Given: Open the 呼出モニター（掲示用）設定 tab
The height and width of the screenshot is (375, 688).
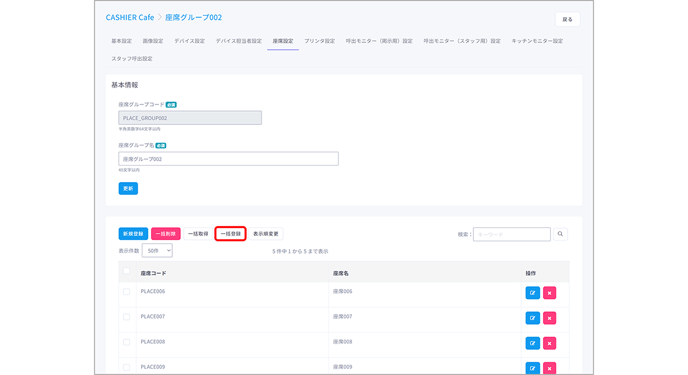Looking at the screenshot, I should (379, 41).
